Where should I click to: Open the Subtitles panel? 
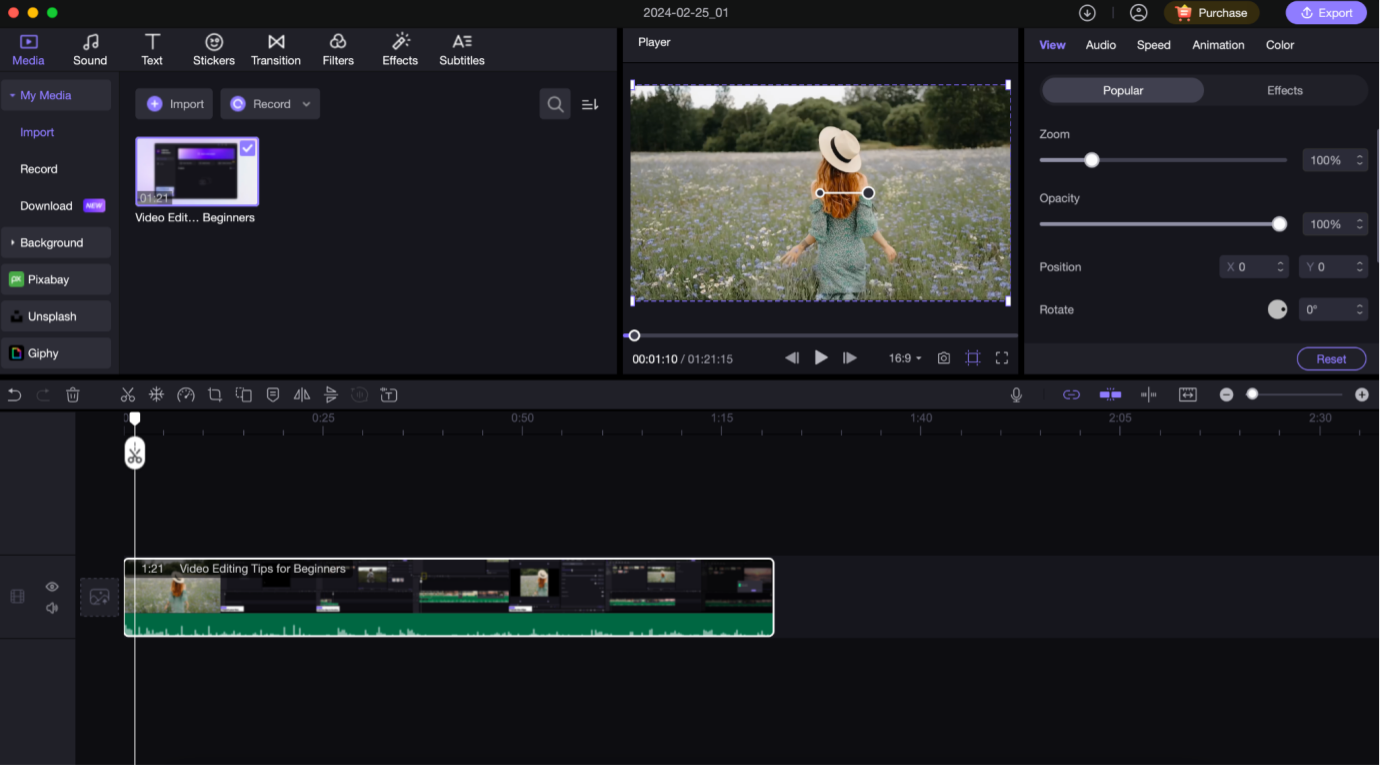462,49
